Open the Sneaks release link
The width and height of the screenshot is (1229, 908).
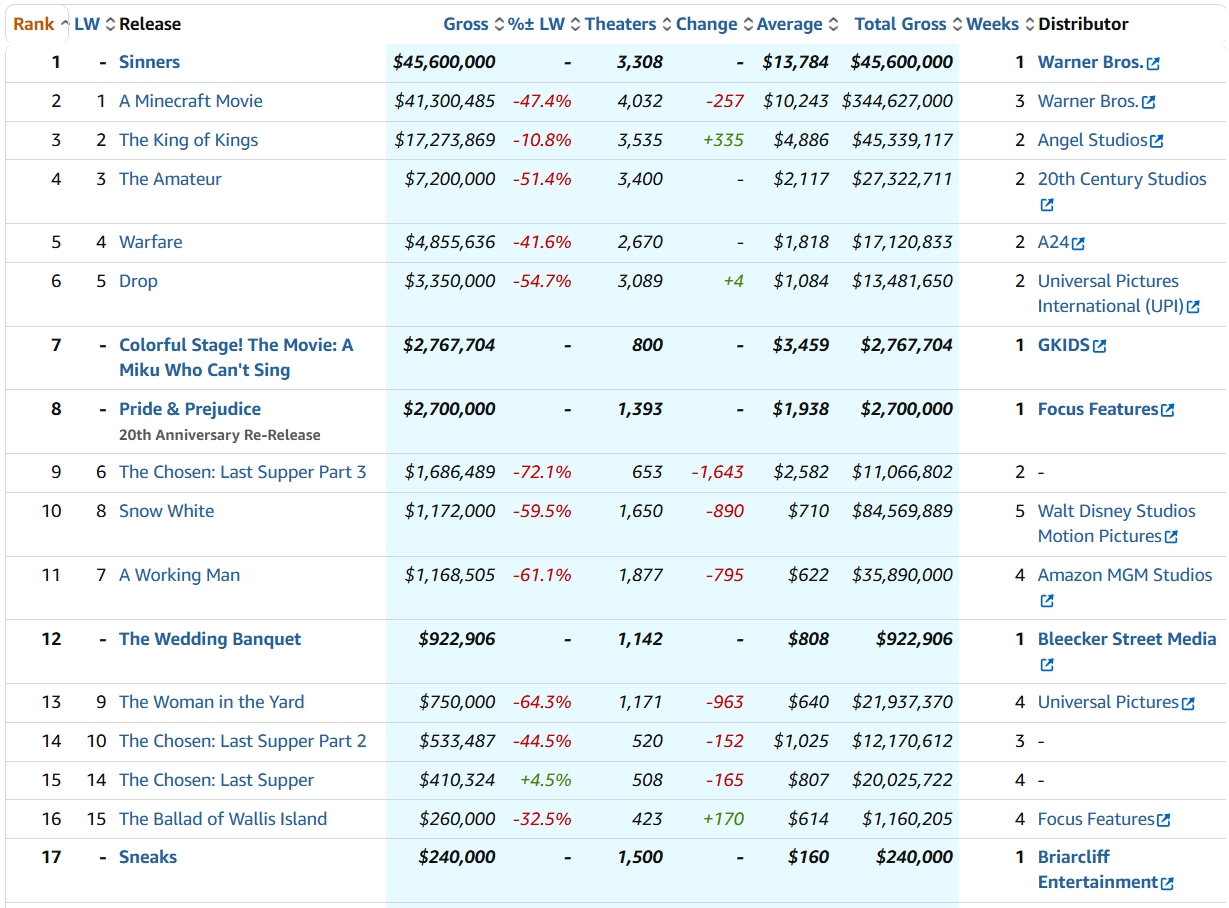tap(148, 857)
